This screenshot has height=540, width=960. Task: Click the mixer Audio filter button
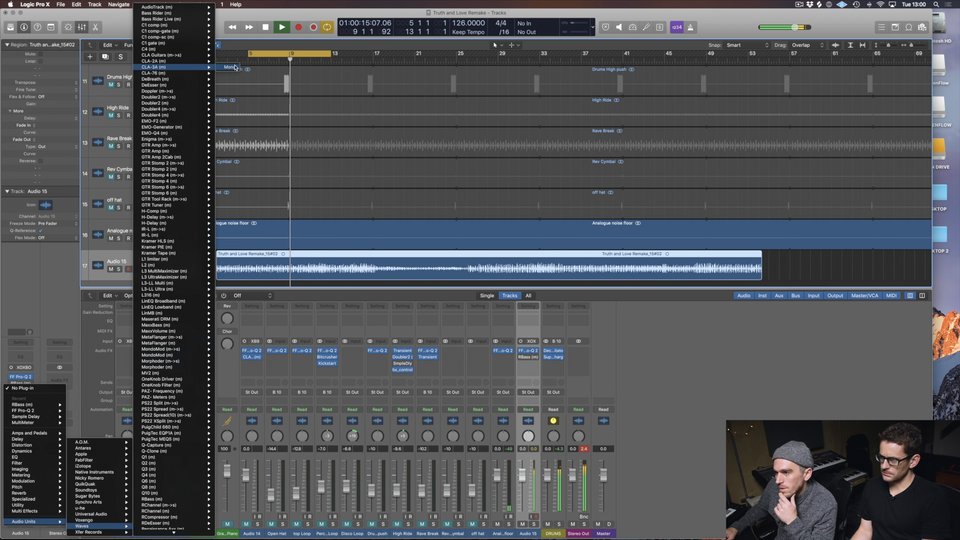tap(743, 295)
